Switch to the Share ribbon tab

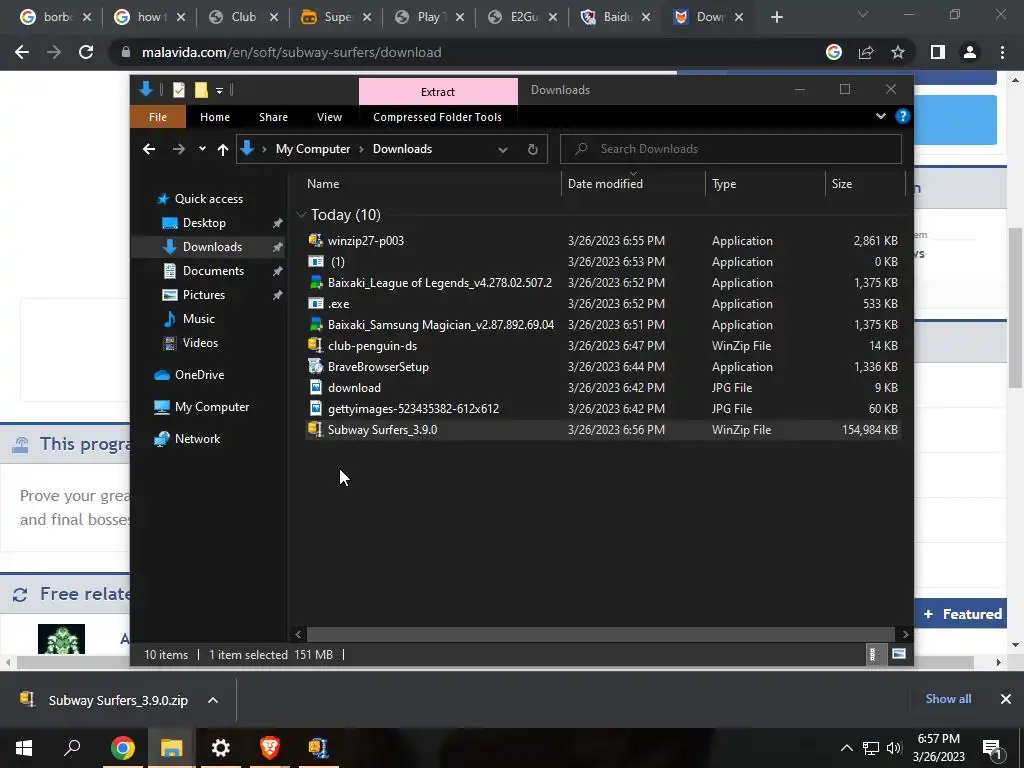tap(273, 117)
